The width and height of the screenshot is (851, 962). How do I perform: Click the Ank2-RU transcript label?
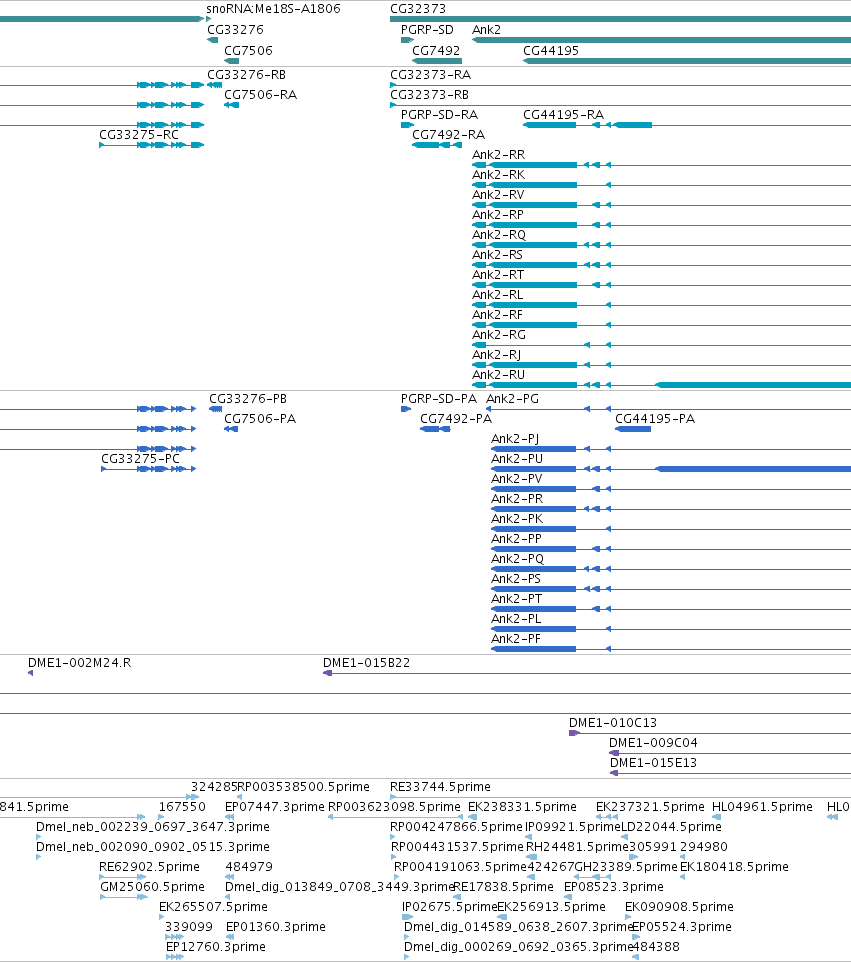click(498, 375)
